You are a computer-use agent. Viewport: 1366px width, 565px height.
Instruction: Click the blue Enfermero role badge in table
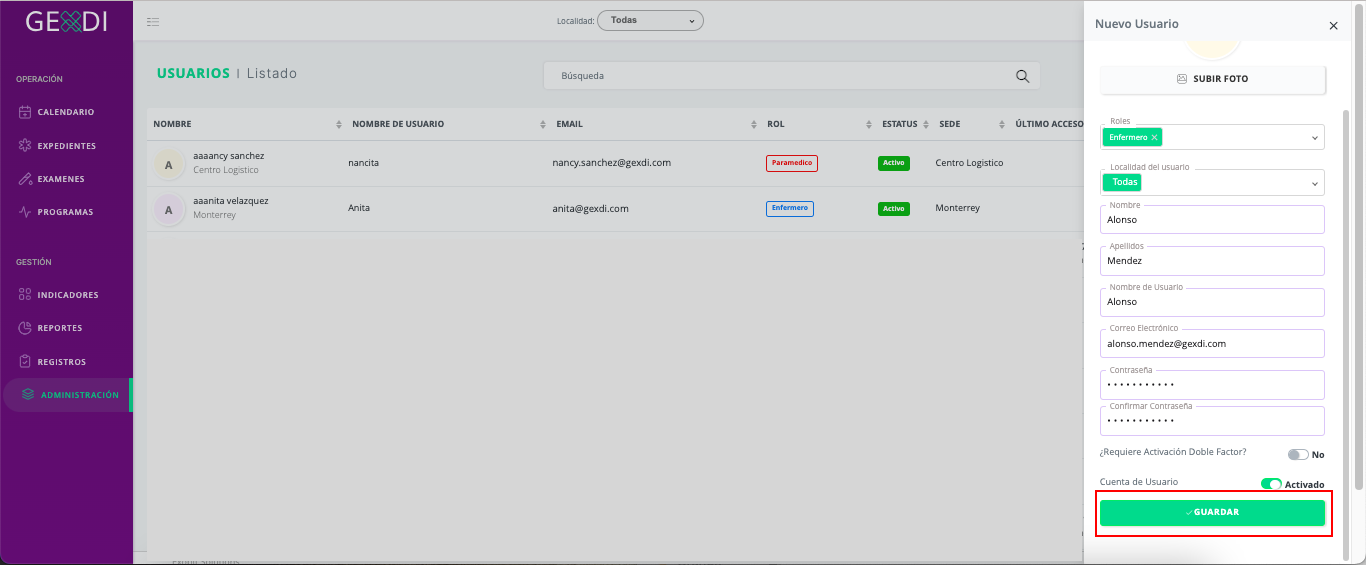tap(790, 209)
